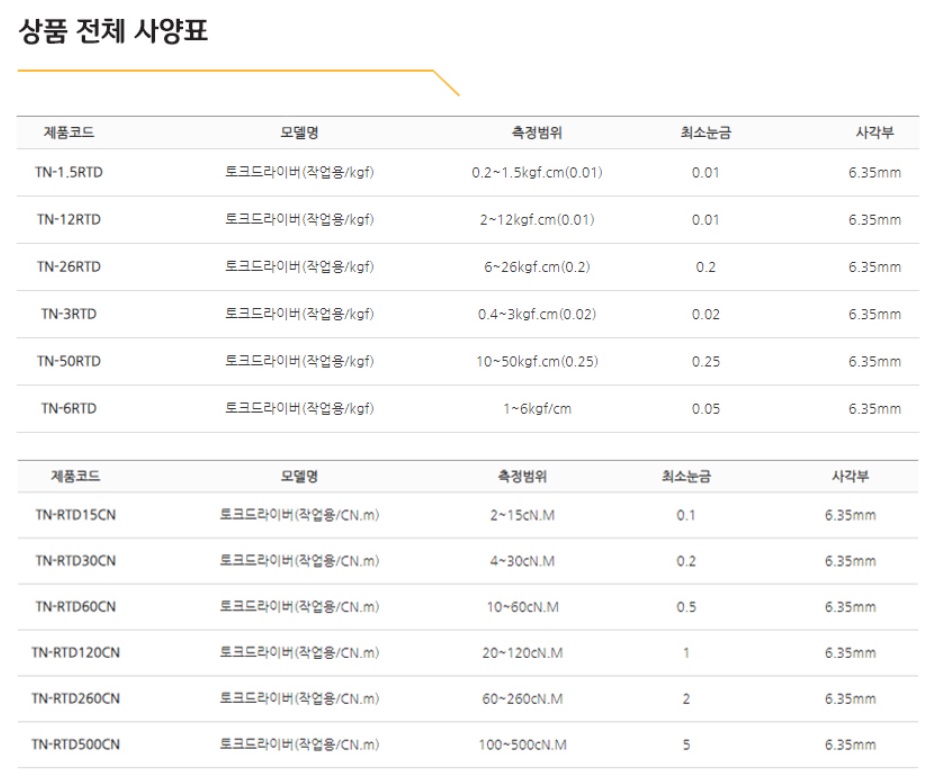This screenshot has height=778, width=938.
Task: Click range 2~15cN.M
Action: pyautogui.click(x=522, y=515)
